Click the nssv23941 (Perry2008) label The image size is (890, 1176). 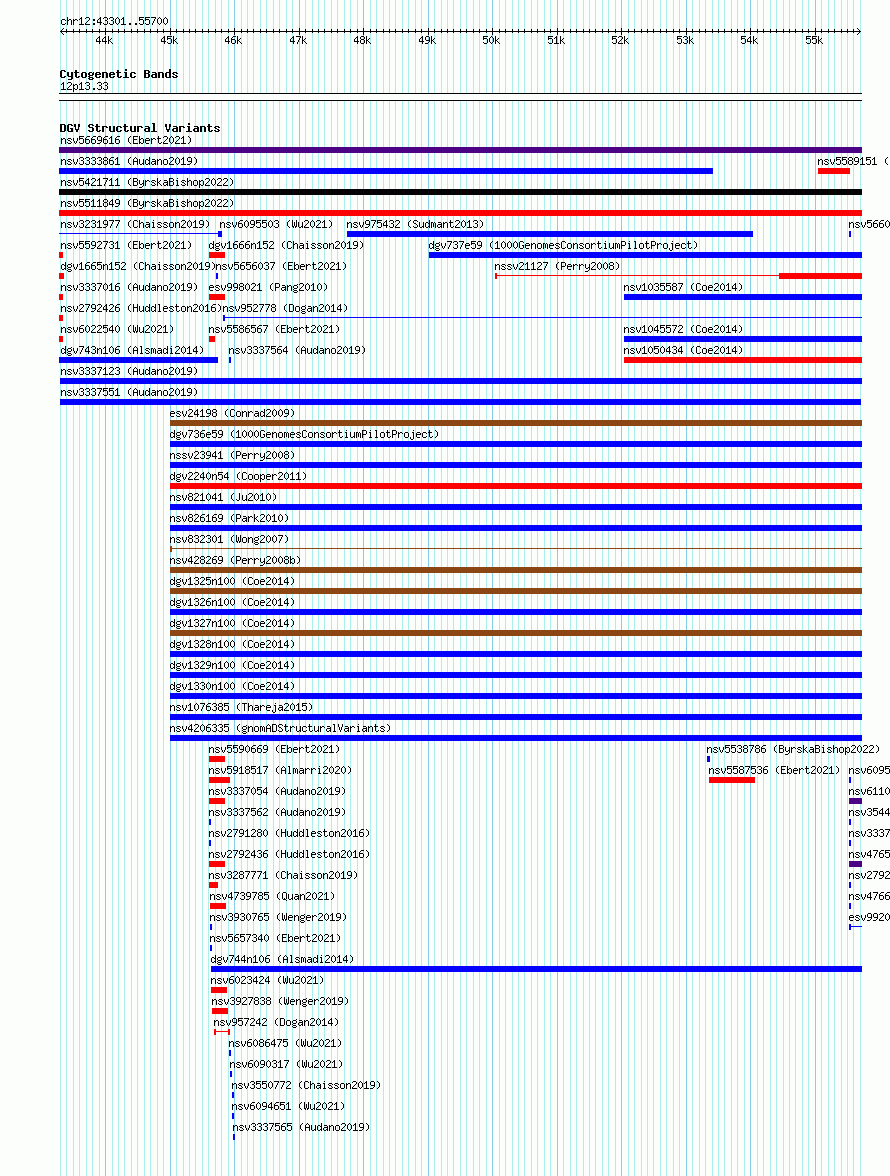click(x=232, y=455)
